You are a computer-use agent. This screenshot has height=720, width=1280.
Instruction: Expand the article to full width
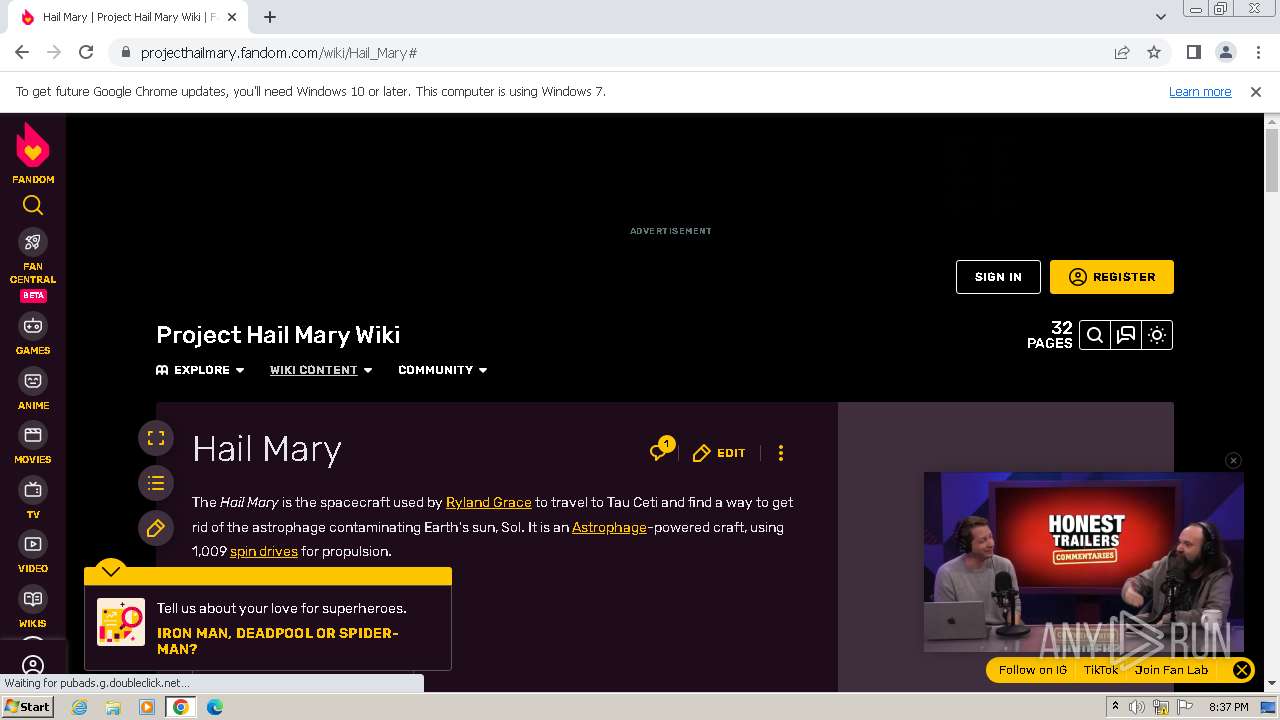(x=156, y=438)
